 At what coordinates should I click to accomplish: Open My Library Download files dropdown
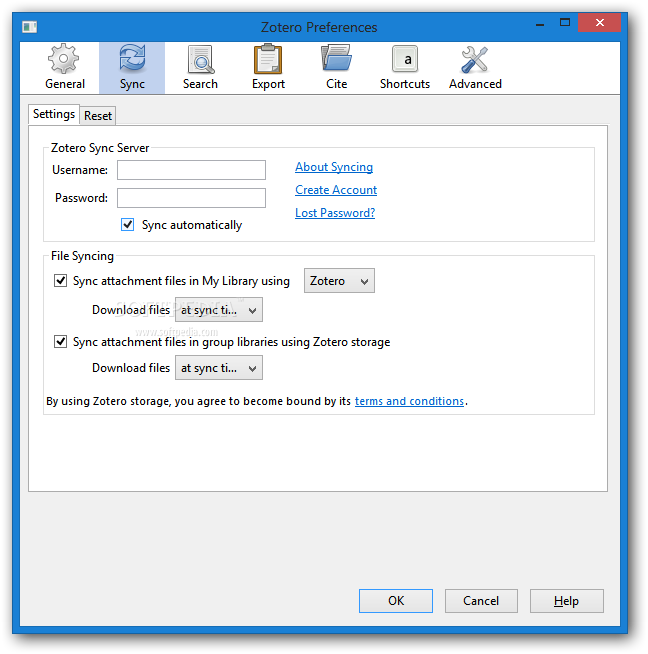[219, 310]
